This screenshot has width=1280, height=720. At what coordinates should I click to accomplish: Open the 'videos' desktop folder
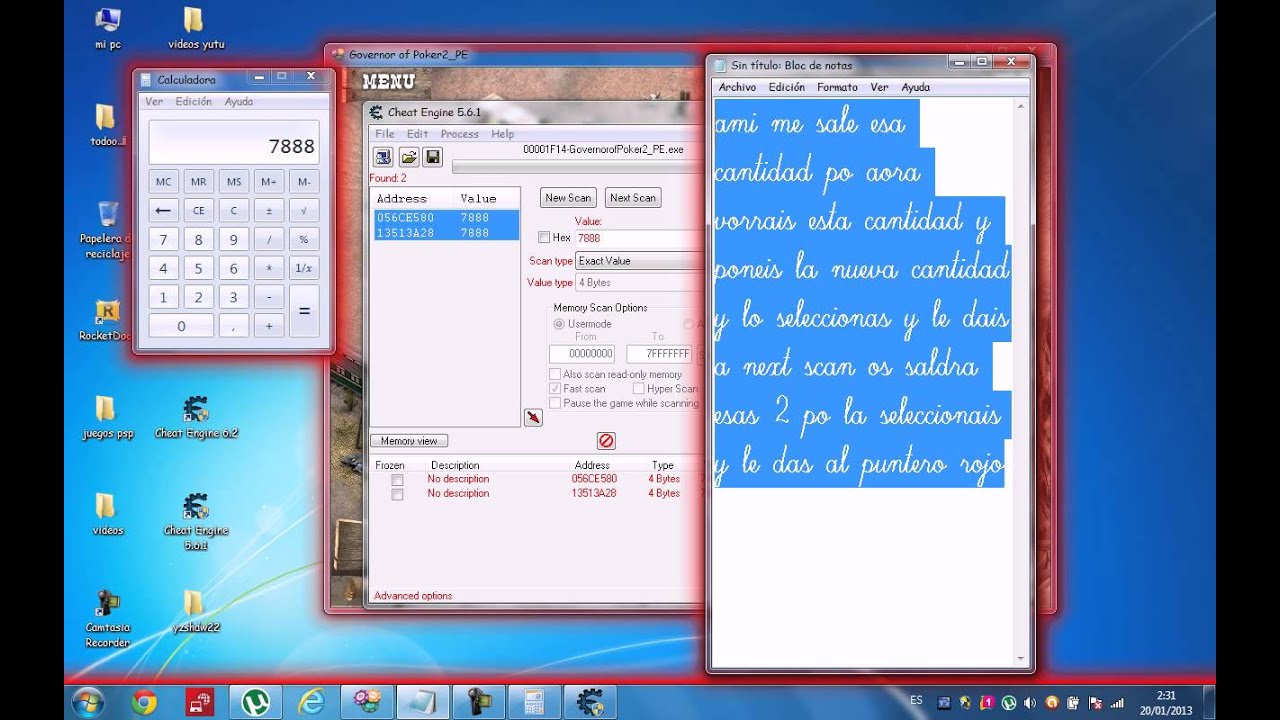[107, 514]
